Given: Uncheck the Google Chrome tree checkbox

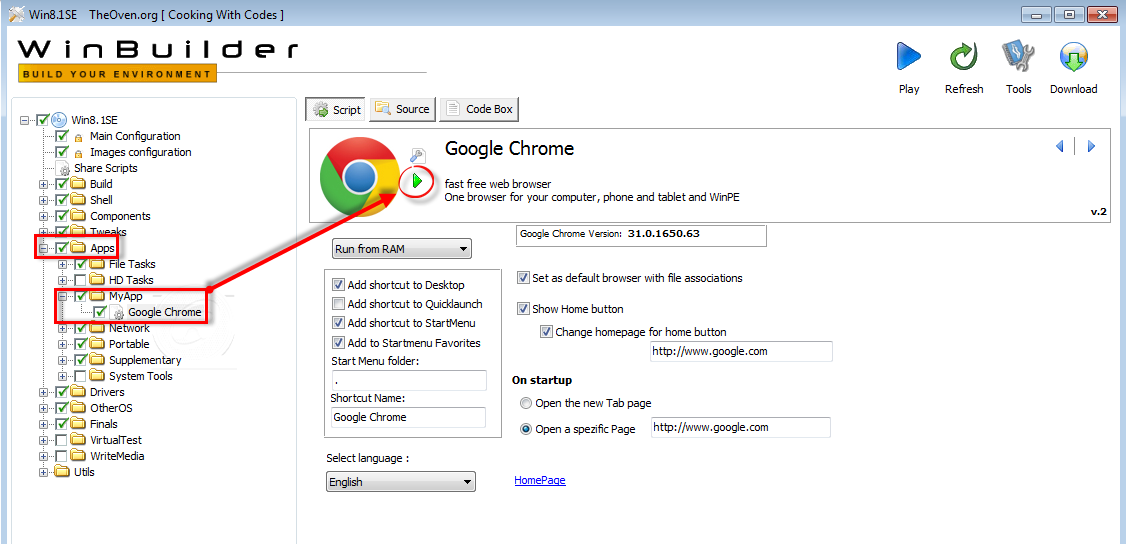Looking at the screenshot, I should tap(100, 312).
